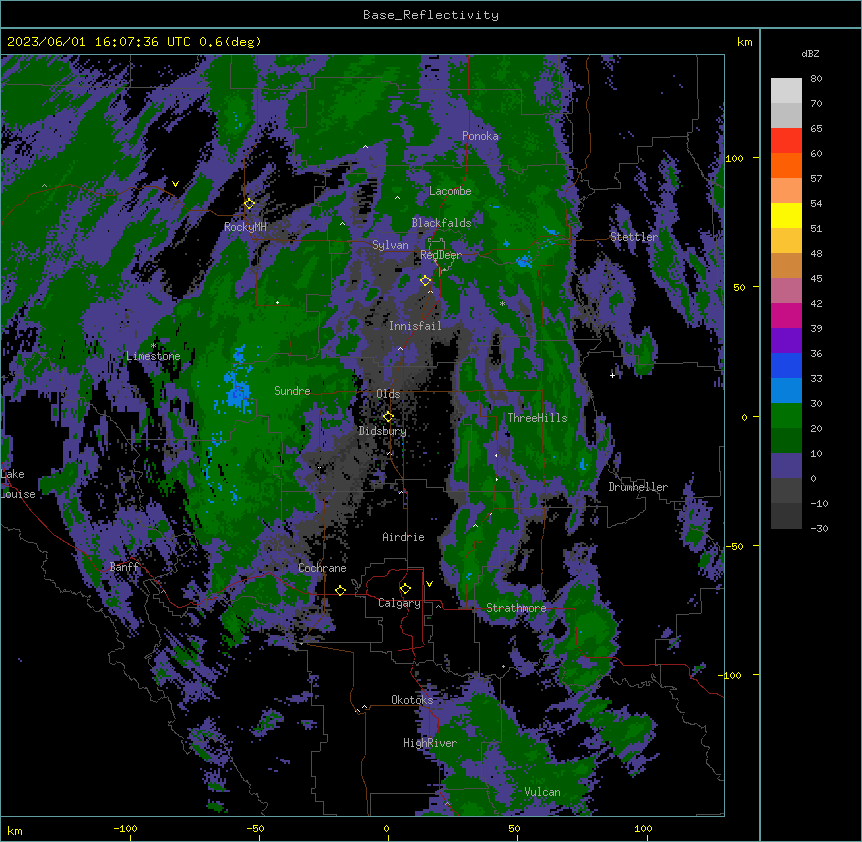Click the yellow diamond marker above RockyMH
This screenshot has width=862, height=842.
point(249,204)
